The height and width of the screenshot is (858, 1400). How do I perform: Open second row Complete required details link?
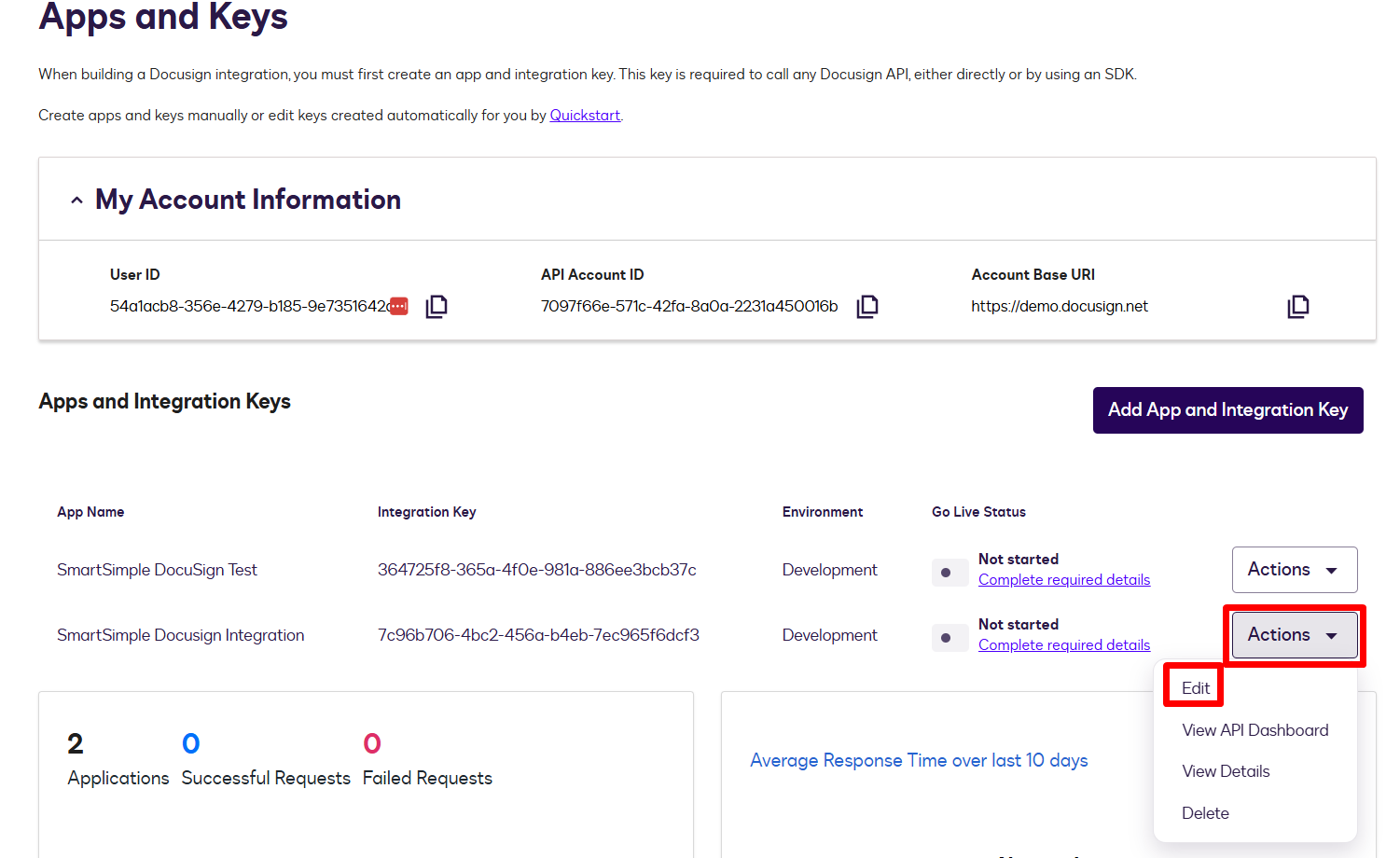1064,644
